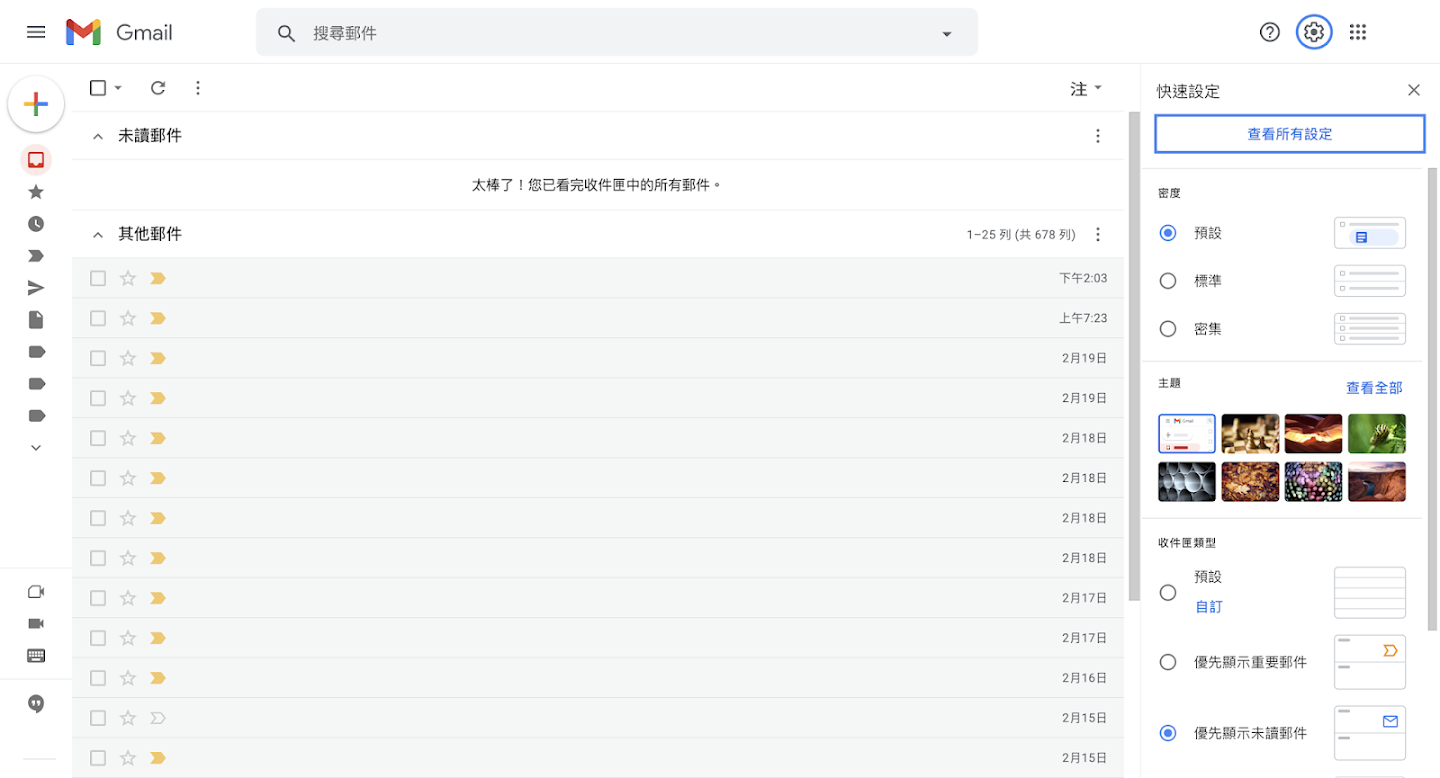Click the join meeting video icon
The height and width of the screenshot is (778, 1440).
pyautogui.click(x=36, y=624)
